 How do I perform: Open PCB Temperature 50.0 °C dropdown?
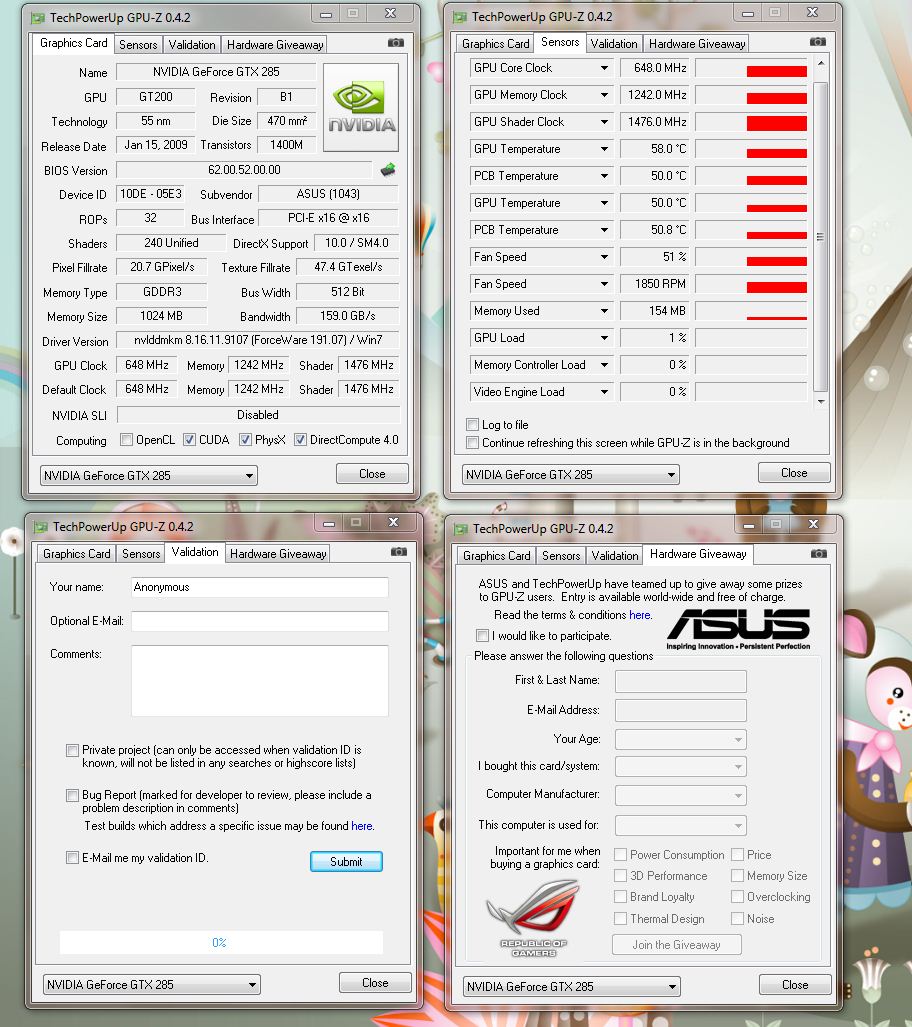(x=604, y=176)
